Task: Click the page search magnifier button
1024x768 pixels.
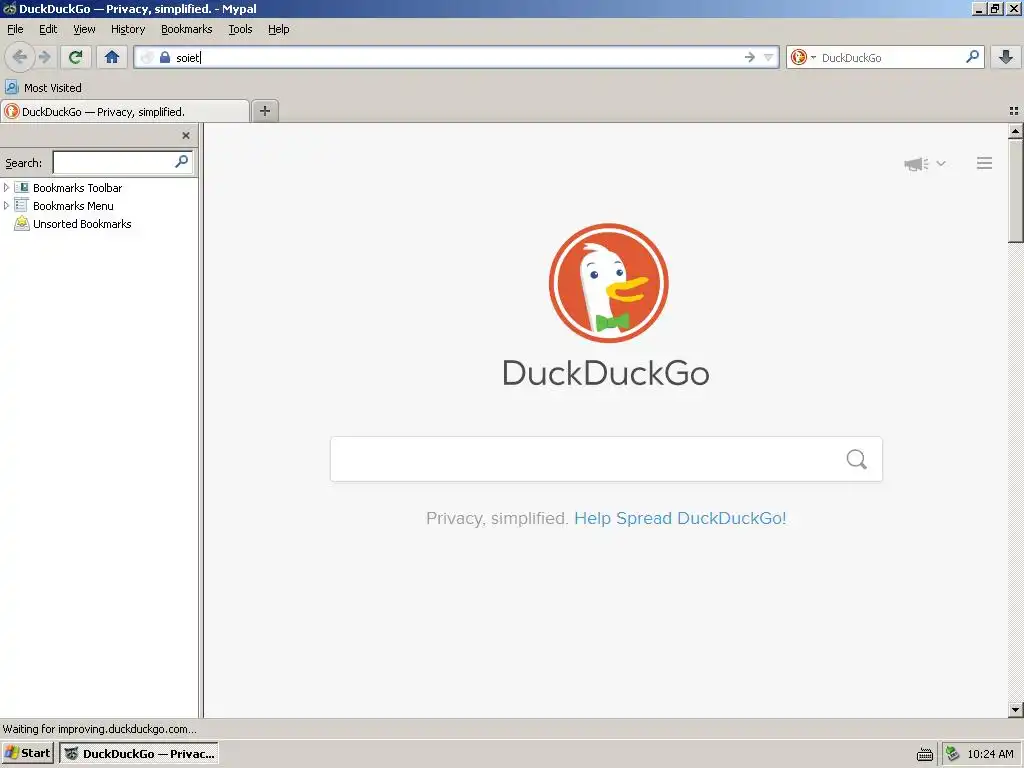Action: pyautogui.click(x=857, y=459)
